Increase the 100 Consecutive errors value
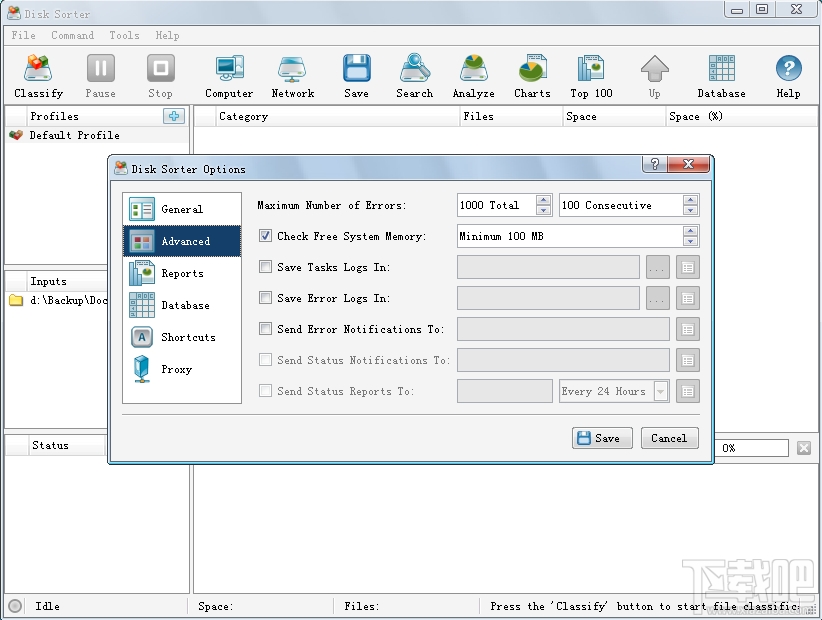The height and width of the screenshot is (620, 822). tap(690, 200)
